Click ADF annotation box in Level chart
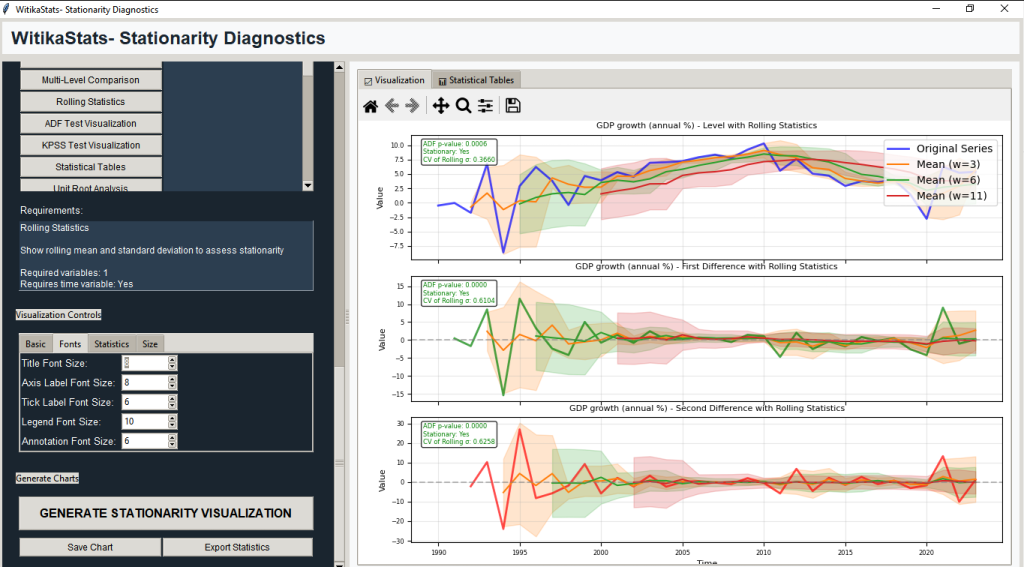Viewport: 1024px width, 567px height. [458, 152]
